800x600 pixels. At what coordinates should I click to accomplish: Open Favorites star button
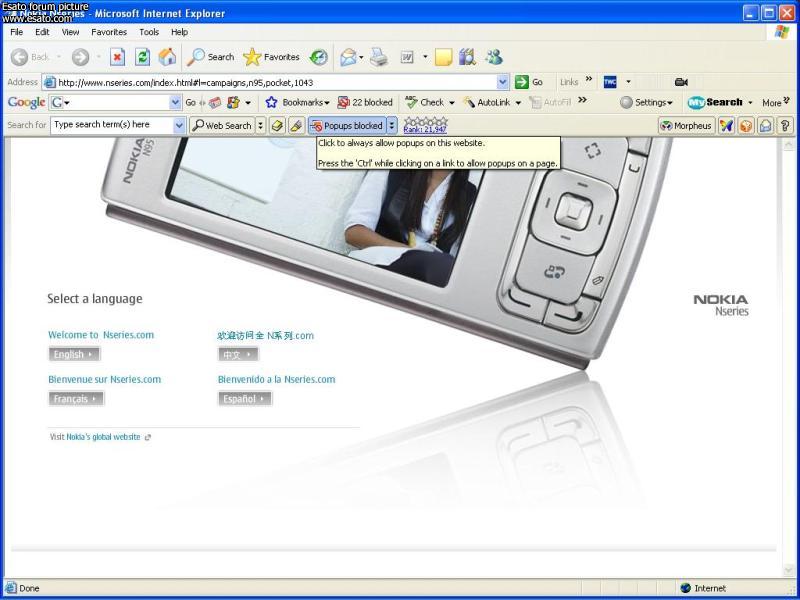coord(271,57)
